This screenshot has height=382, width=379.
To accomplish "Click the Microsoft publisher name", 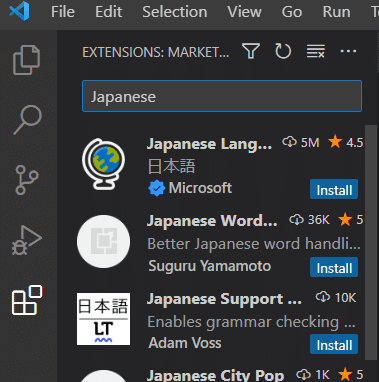I will click(200, 188).
